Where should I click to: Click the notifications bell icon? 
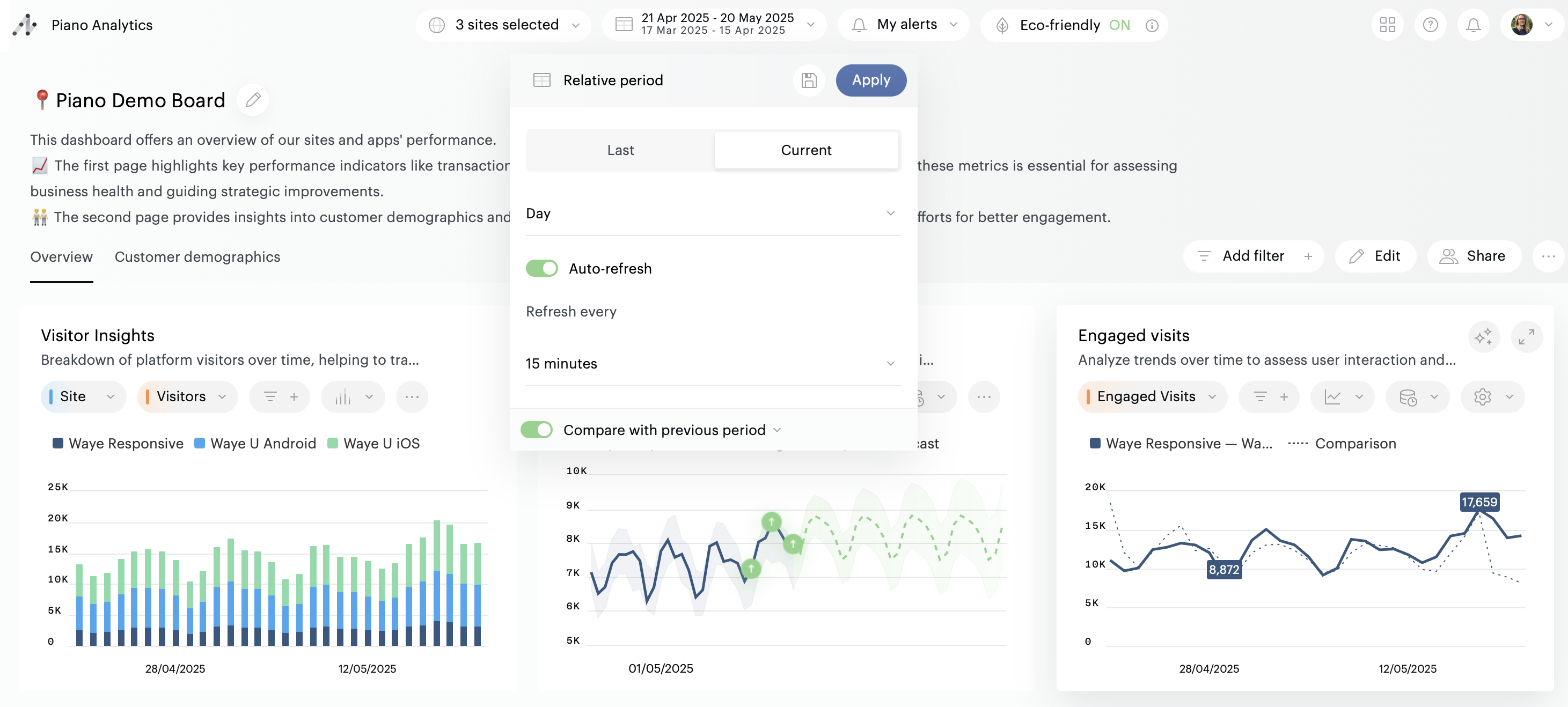[1473, 25]
